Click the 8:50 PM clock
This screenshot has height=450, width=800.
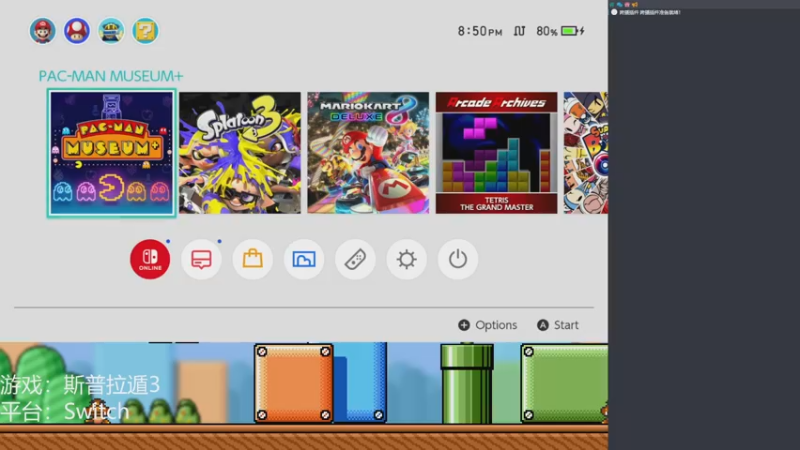click(x=480, y=31)
